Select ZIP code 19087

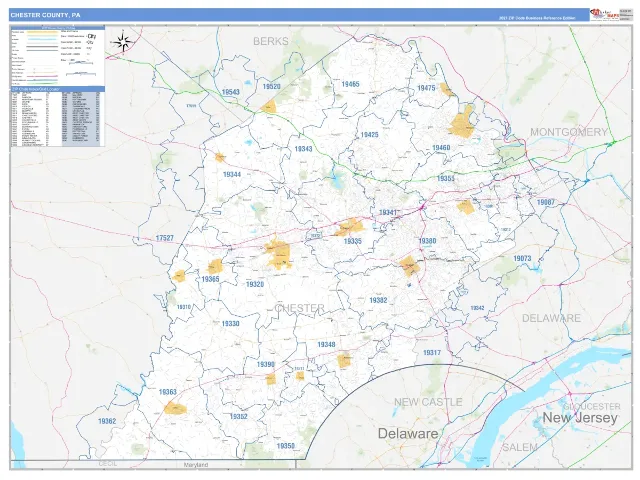pos(546,202)
